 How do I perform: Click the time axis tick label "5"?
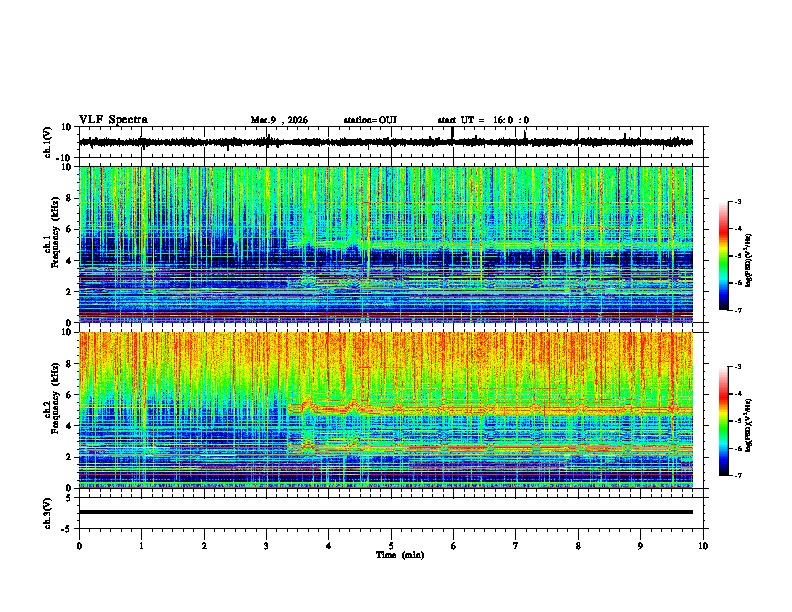[391, 546]
